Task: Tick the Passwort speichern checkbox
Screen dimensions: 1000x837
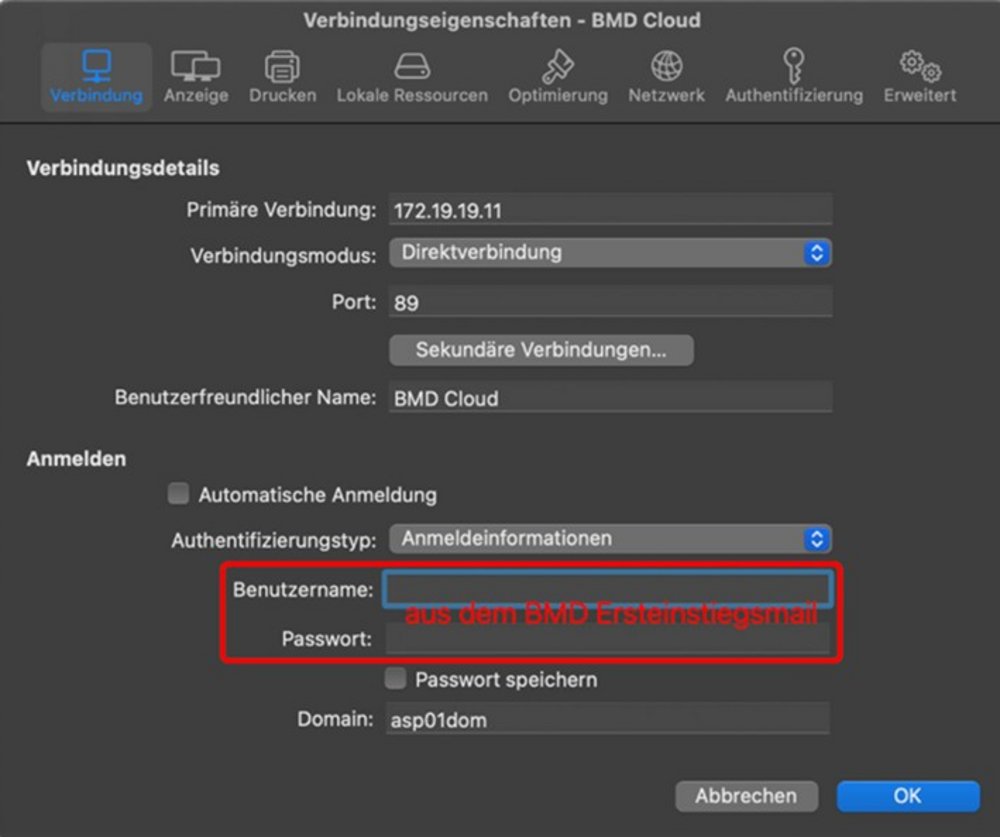Action: [396, 679]
